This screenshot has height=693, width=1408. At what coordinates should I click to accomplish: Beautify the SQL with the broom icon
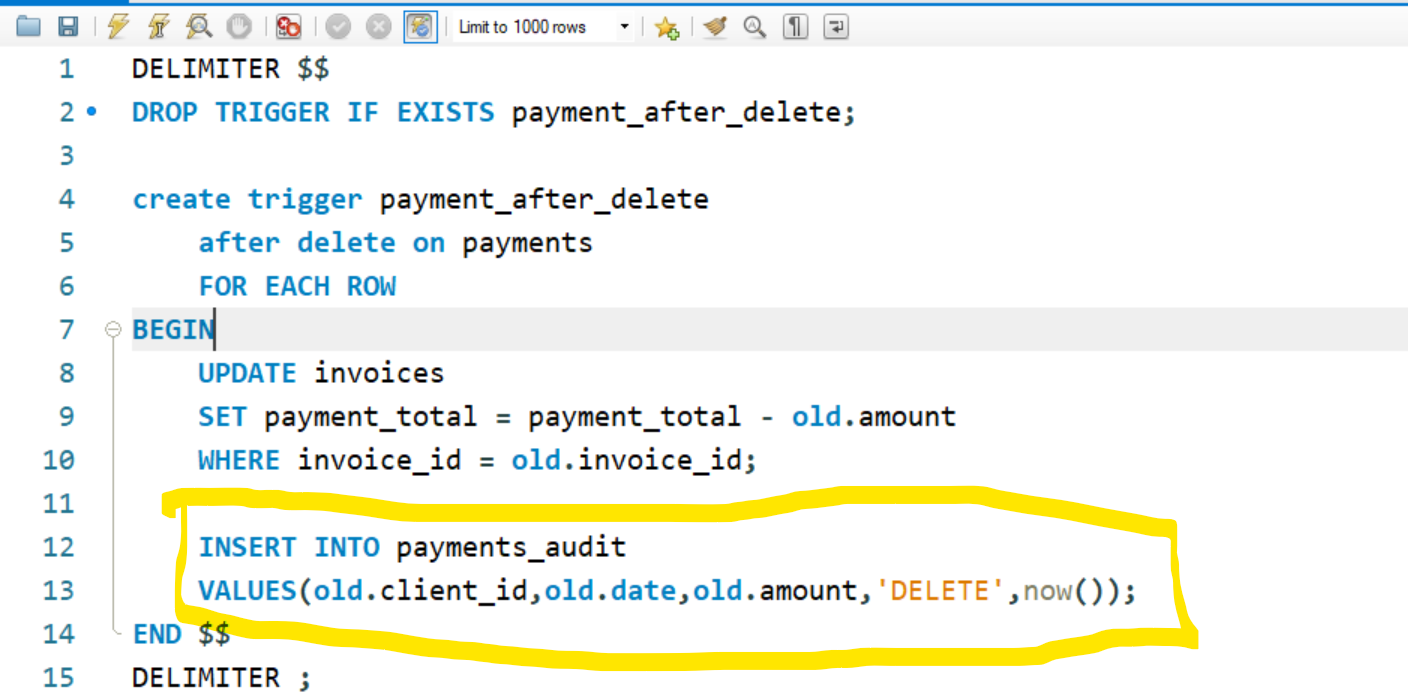click(714, 27)
